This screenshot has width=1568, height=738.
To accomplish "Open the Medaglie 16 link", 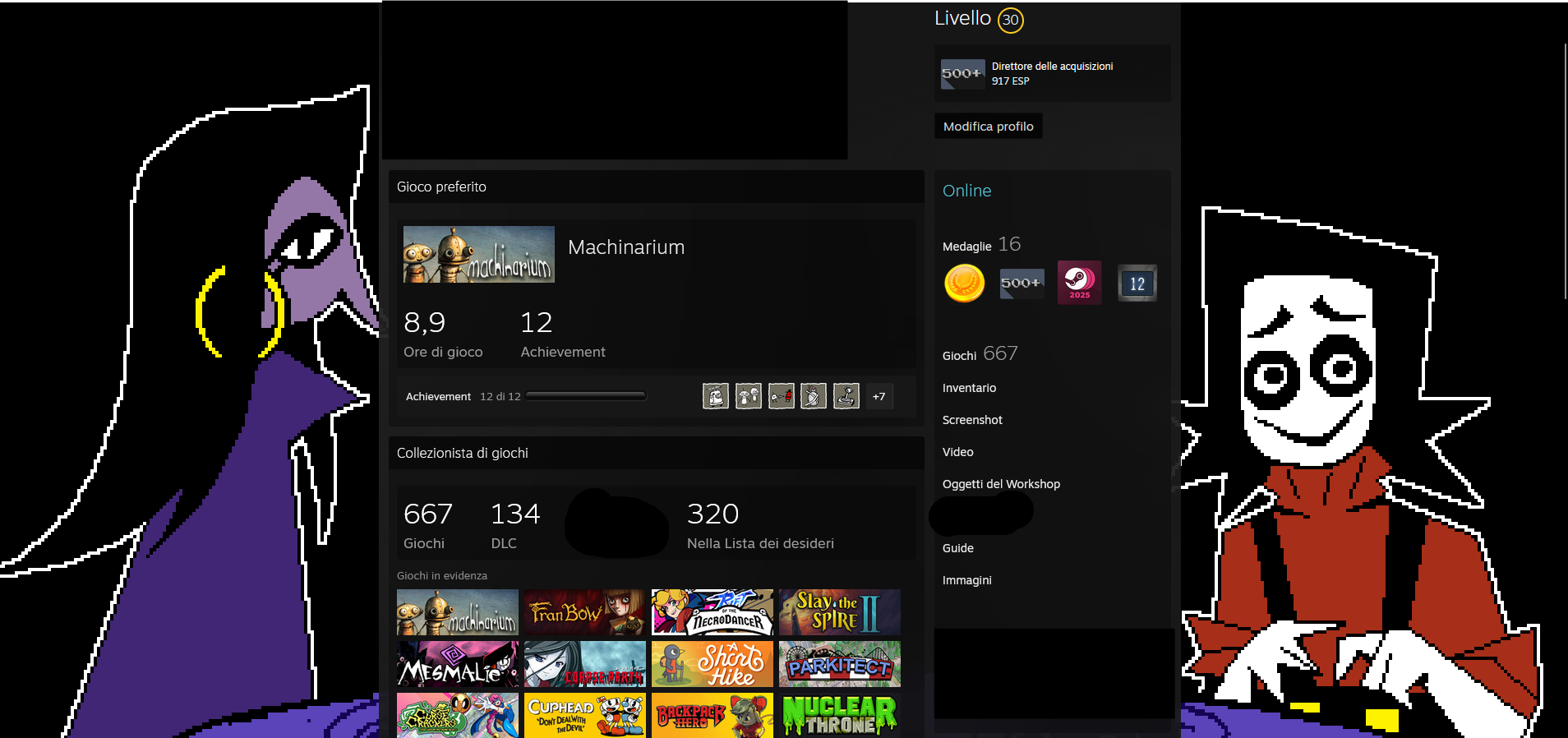I will click(981, 245).
